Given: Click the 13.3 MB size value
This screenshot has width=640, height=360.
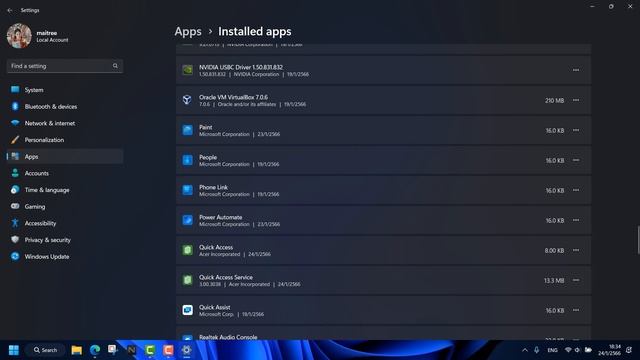Looking at the screenshot, I should [x=554, y=280].
